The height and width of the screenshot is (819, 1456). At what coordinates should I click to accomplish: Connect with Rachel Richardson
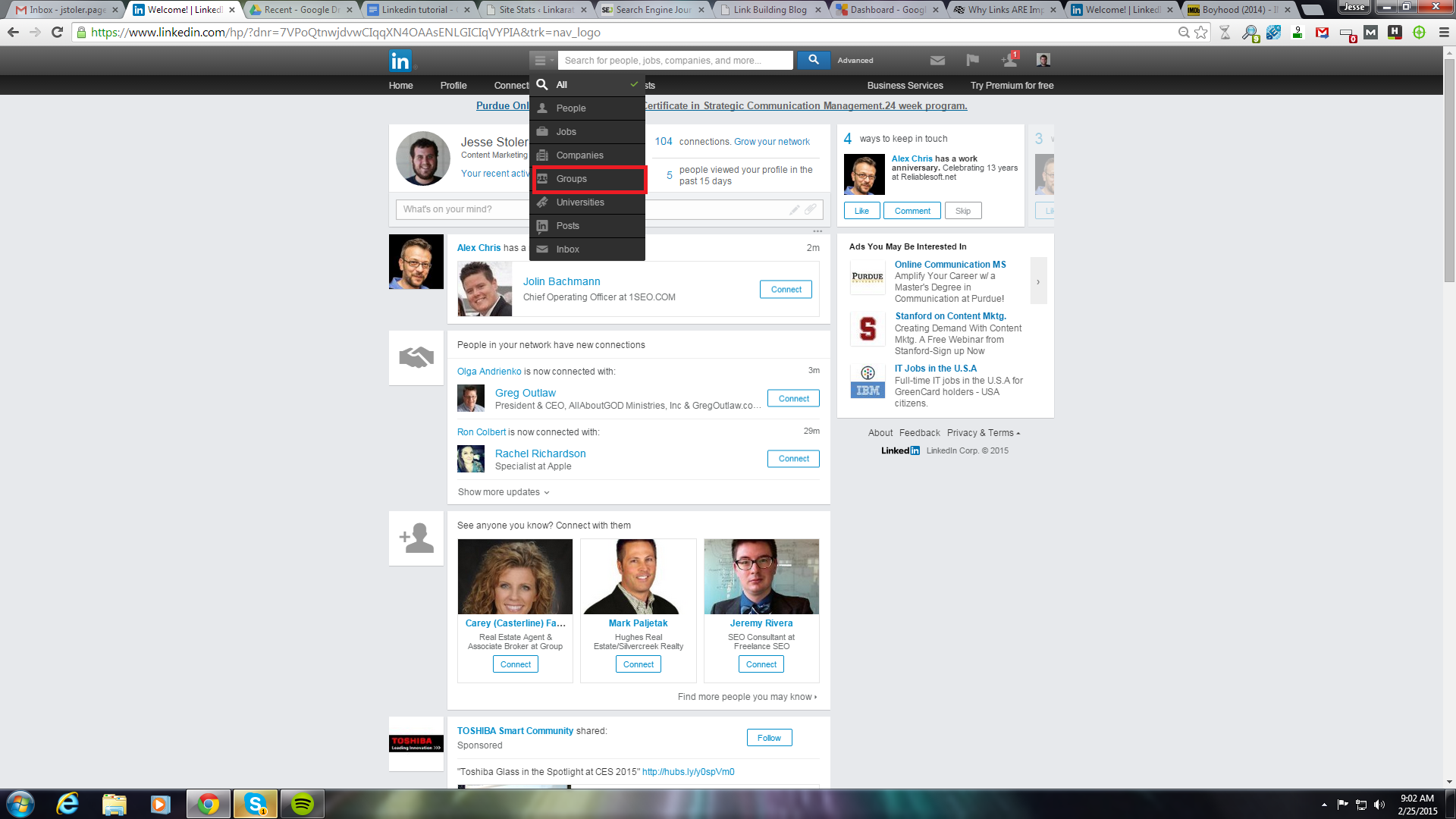pos(793,459)
